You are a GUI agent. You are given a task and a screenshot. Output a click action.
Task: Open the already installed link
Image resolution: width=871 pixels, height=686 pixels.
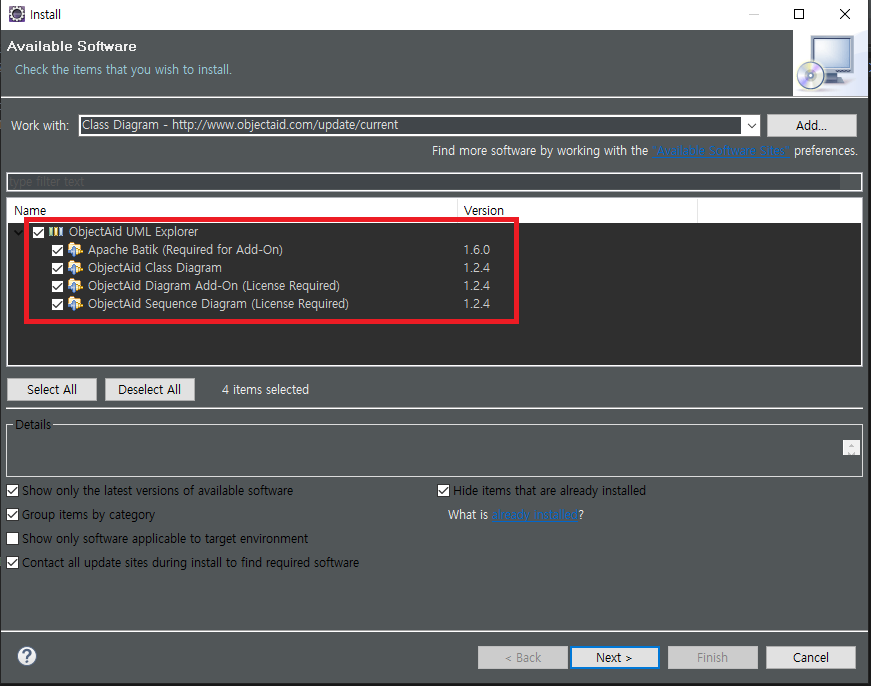point(534,515)
